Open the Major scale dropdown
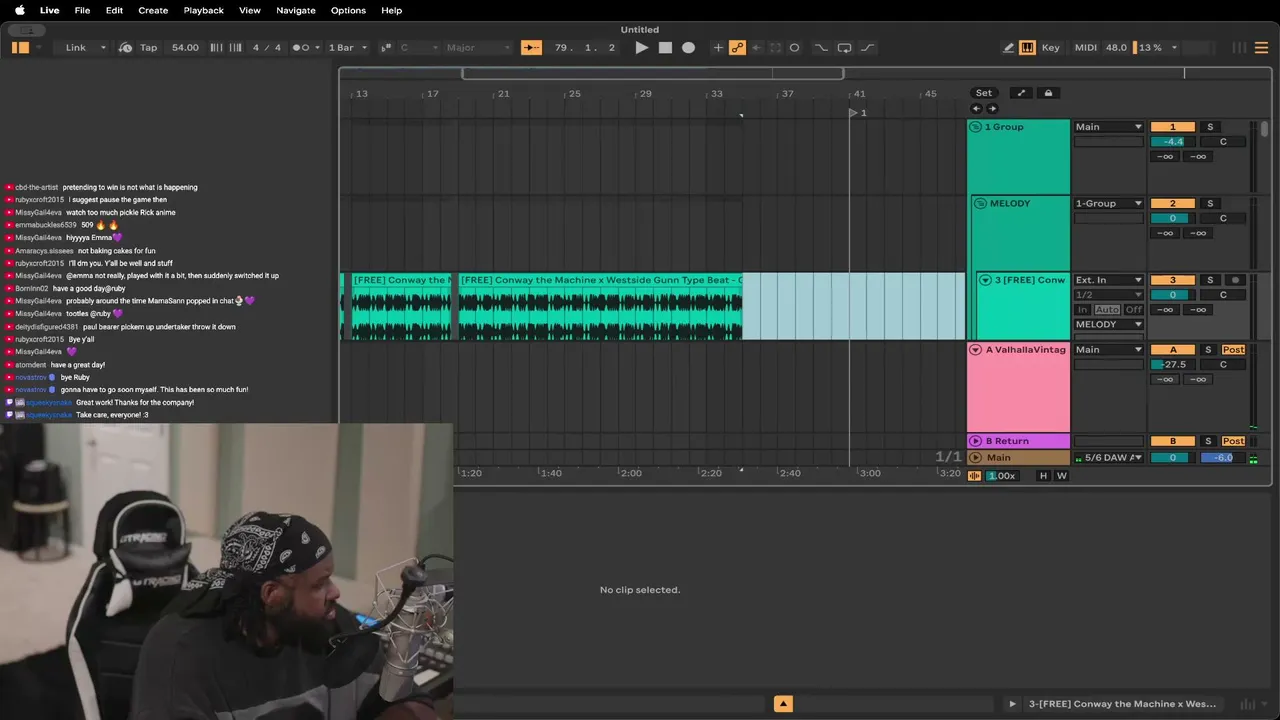This screenshot has height=720, width=1280. pos(478,47)
